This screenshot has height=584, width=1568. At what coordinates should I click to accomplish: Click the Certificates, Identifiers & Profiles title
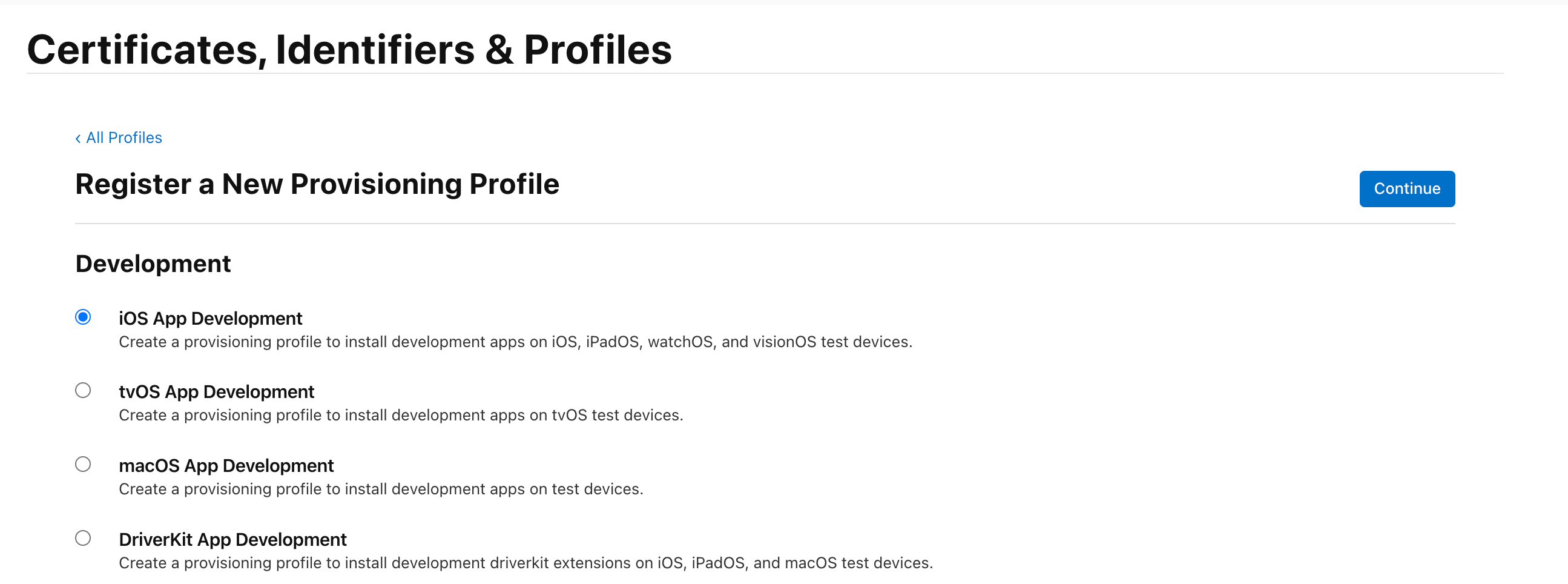(349, 49)
